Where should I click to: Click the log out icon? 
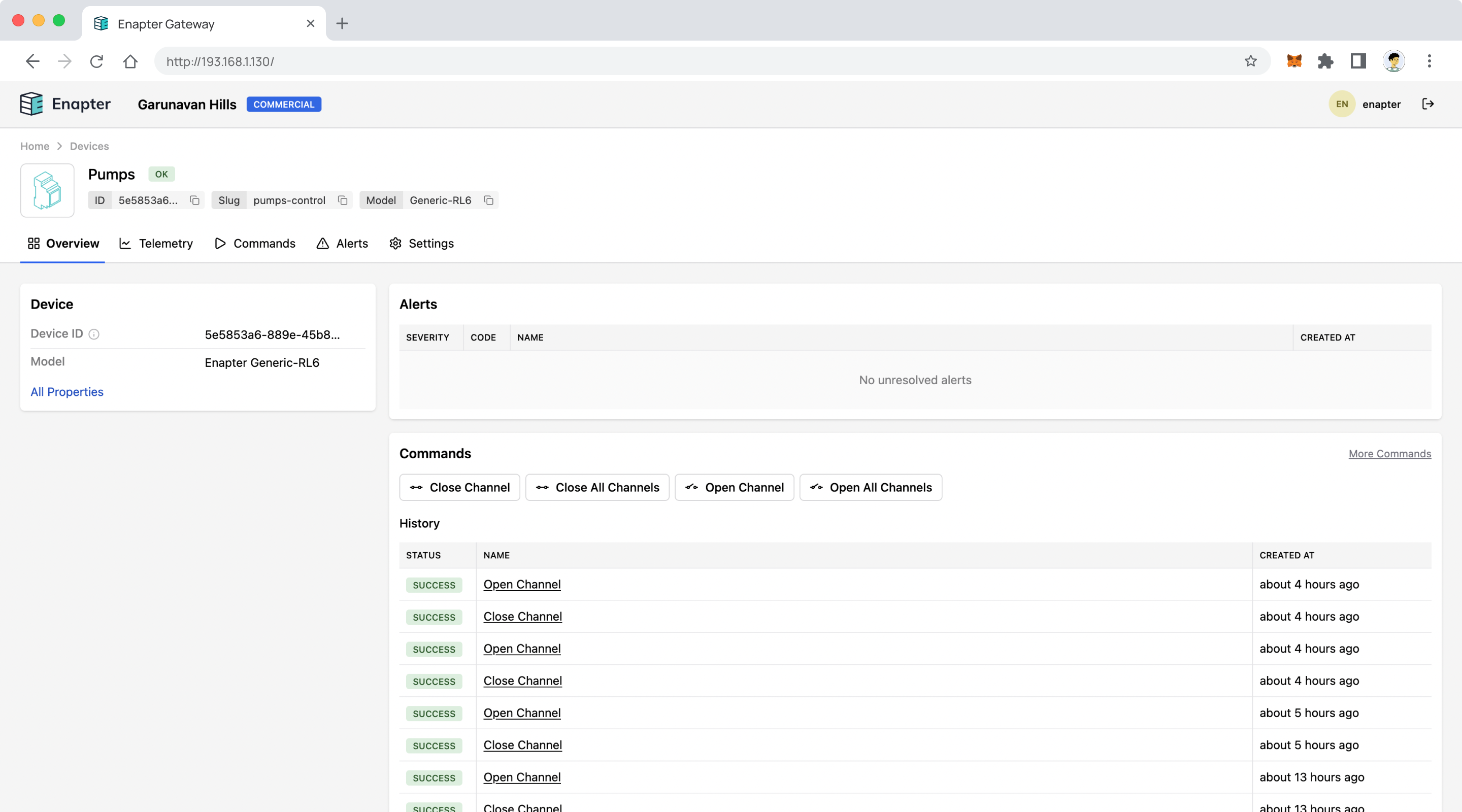(1428, 104)
